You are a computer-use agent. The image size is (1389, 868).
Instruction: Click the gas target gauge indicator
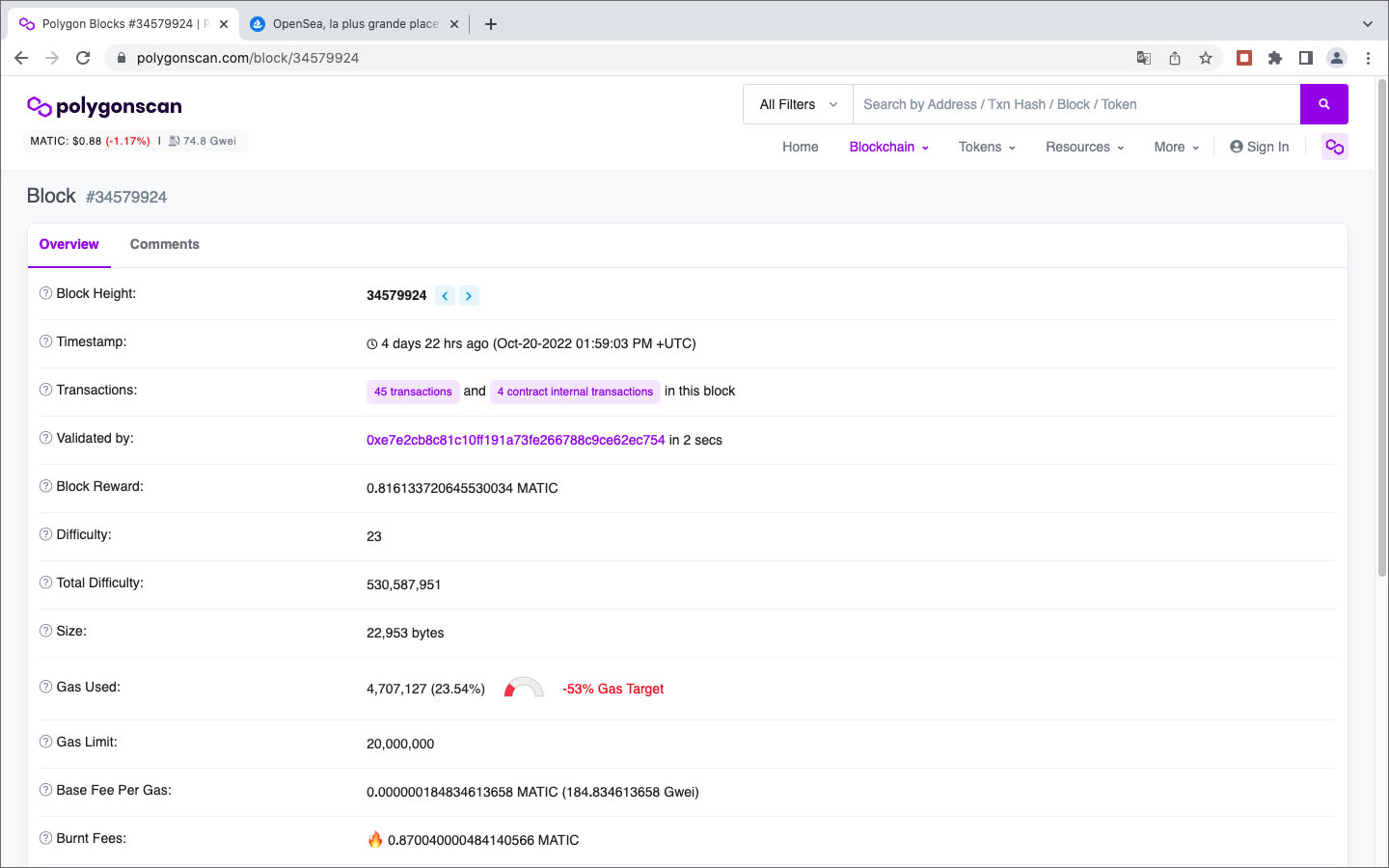pos(524,687)
